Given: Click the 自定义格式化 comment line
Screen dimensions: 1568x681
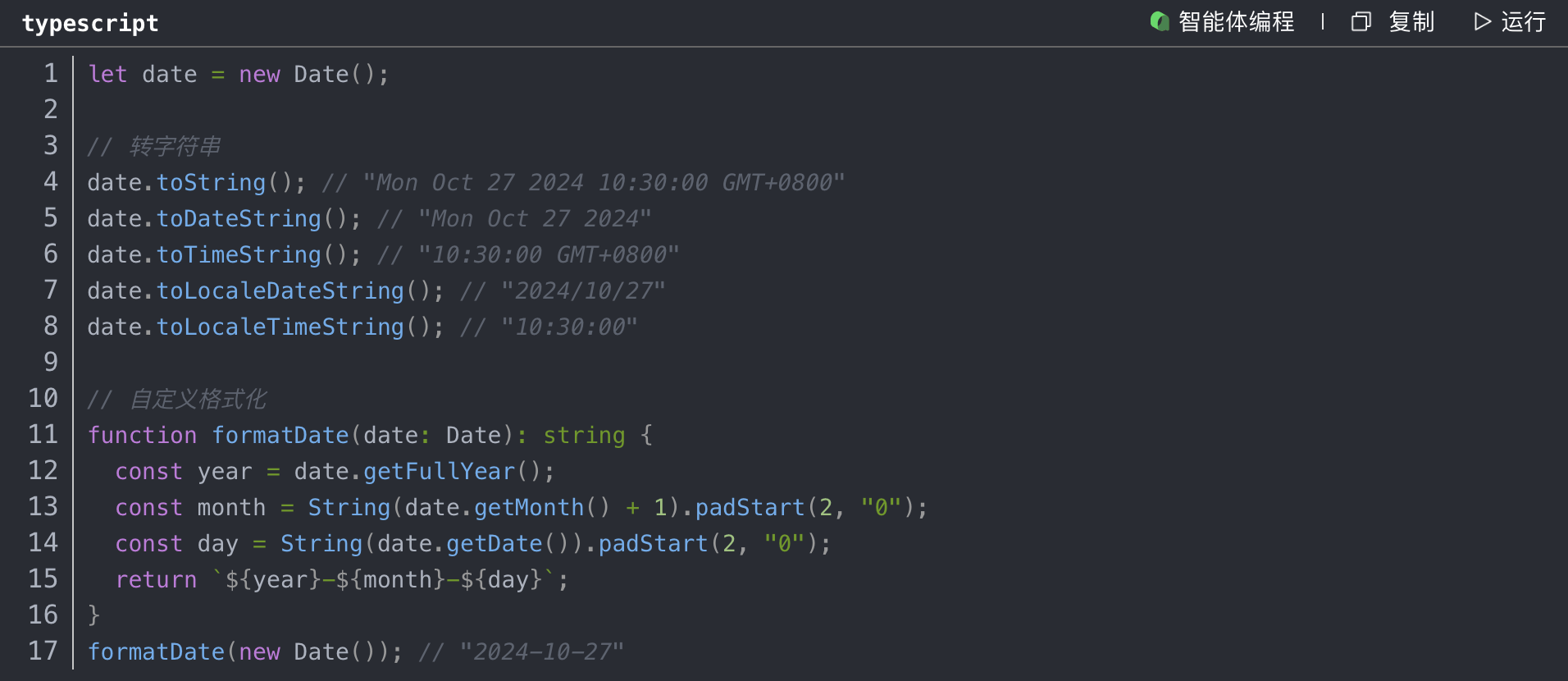Looking at the screenshot, I should (x=198, y=399).
